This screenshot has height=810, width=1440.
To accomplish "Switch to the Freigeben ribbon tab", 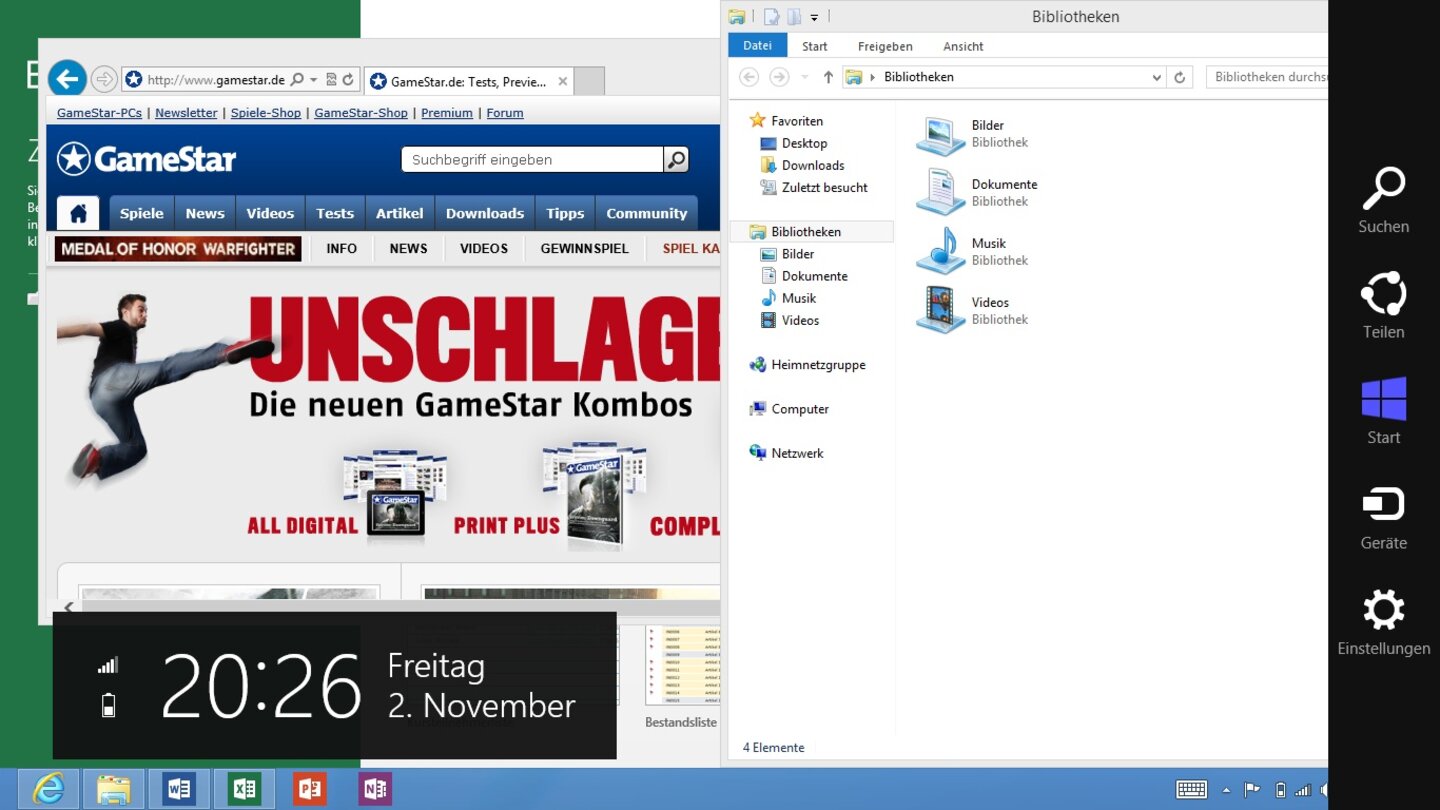I will click(885, 46).
